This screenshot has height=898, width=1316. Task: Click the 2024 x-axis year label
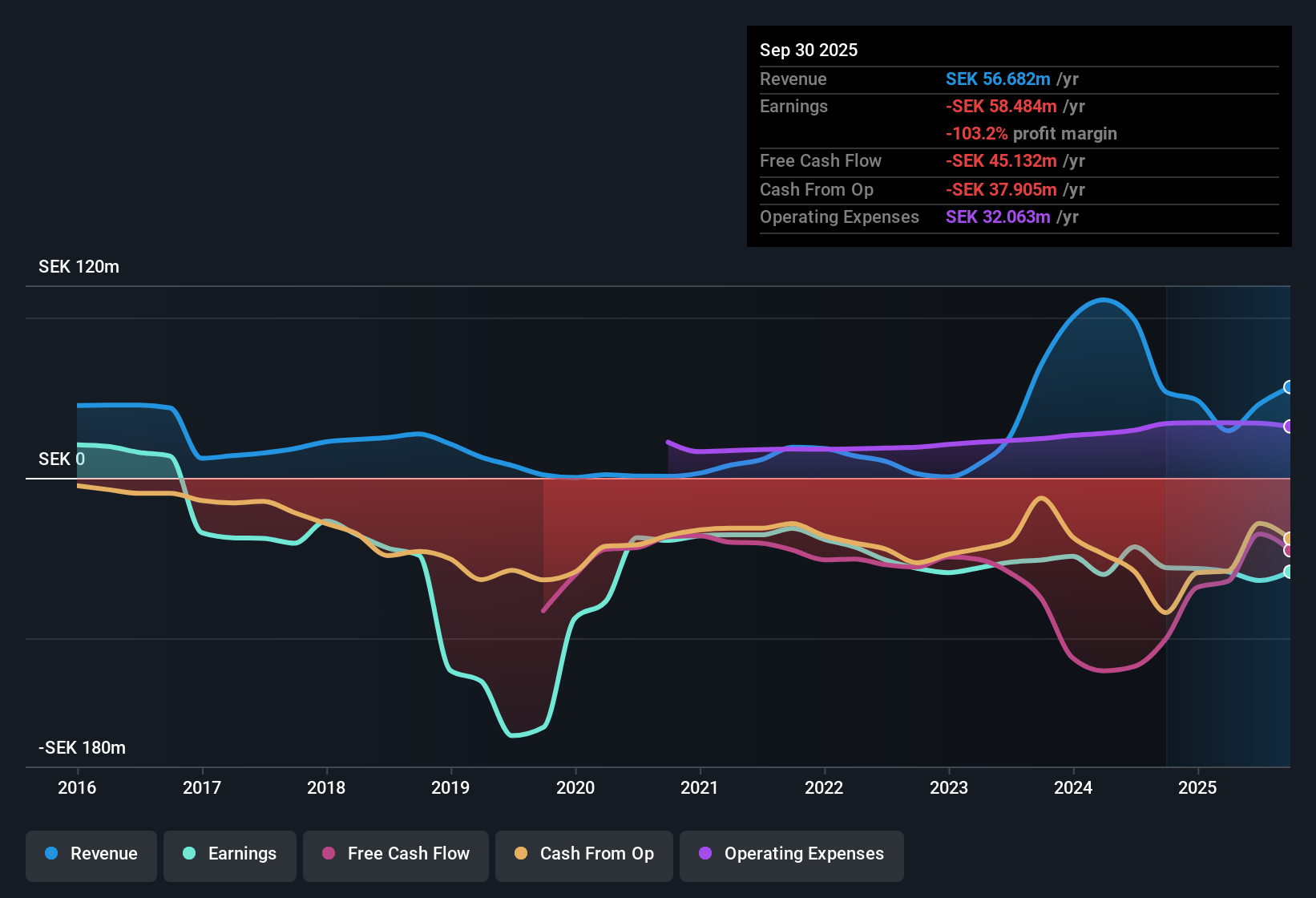[x=1073, y=787]
